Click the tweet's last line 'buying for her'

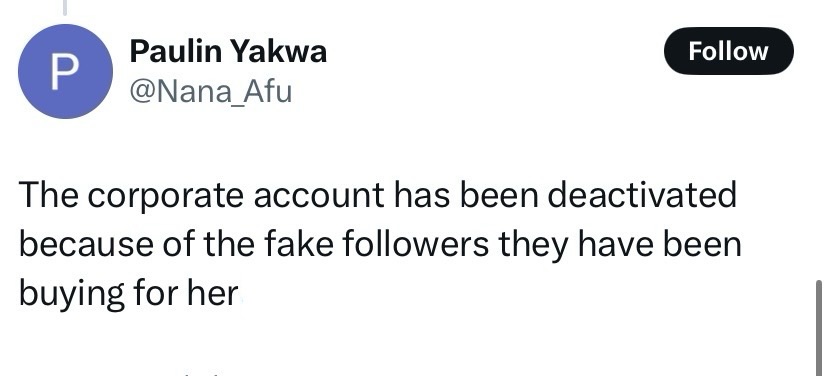point(129,294)
